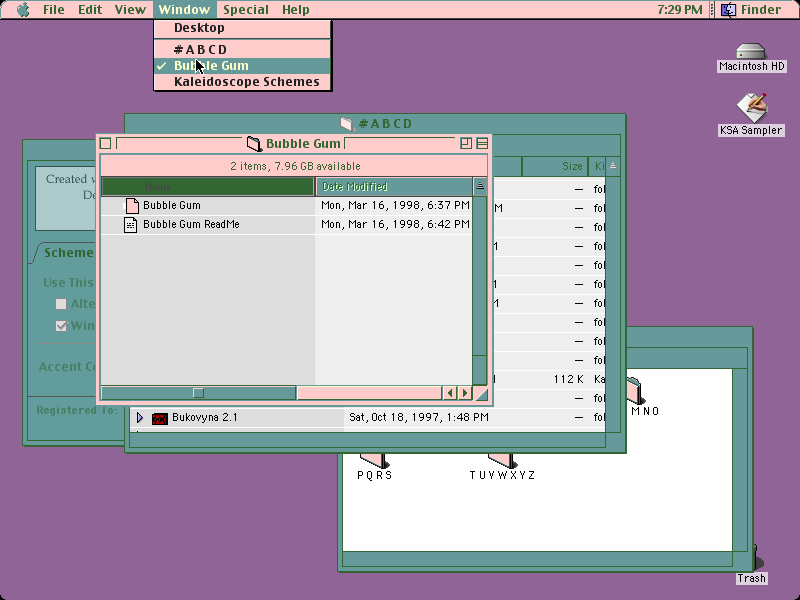
Task: Click the Bubble Gum file's page icon
Action: pyautogui.click(x=132, y=206)
